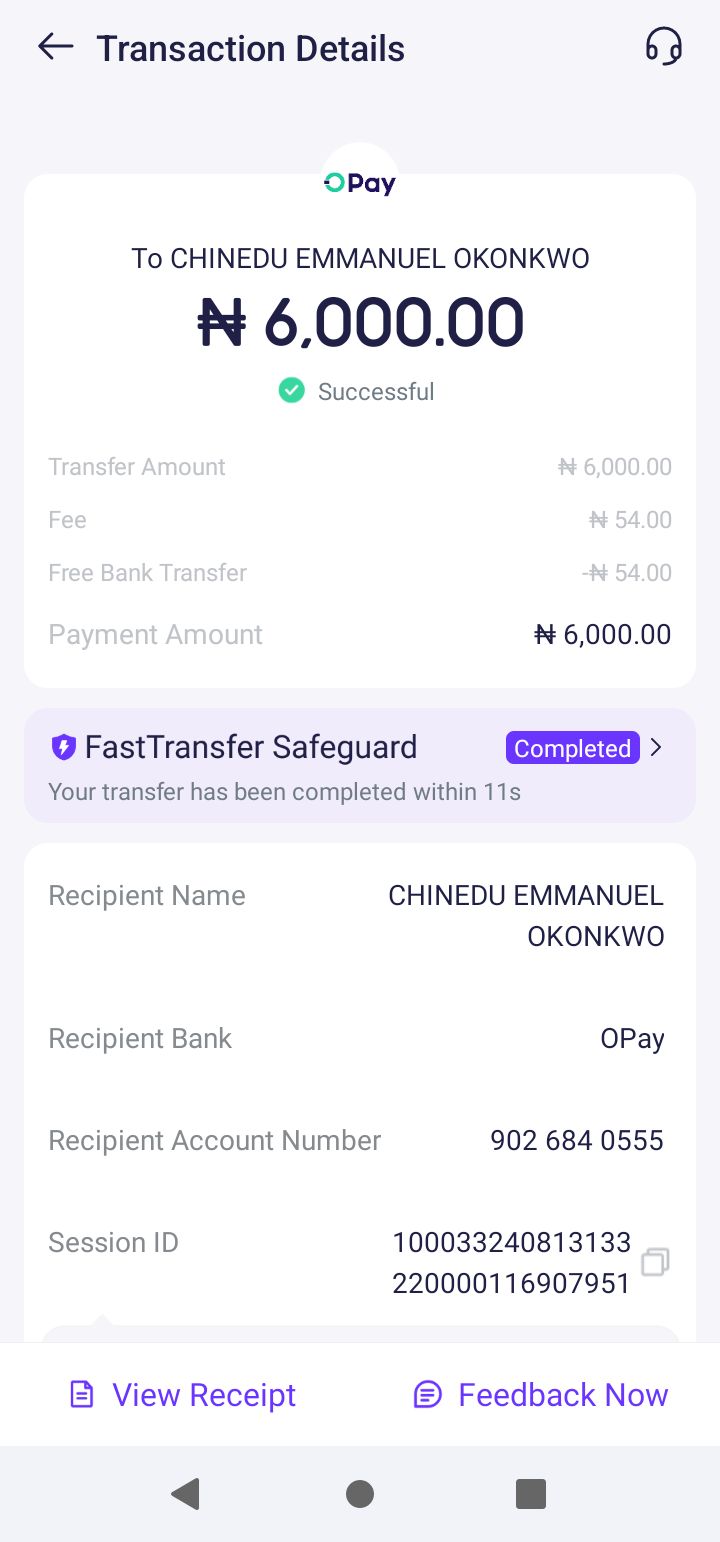Open View Receipt
The height and width of the screenshot is (1542, 720).
204,1394
